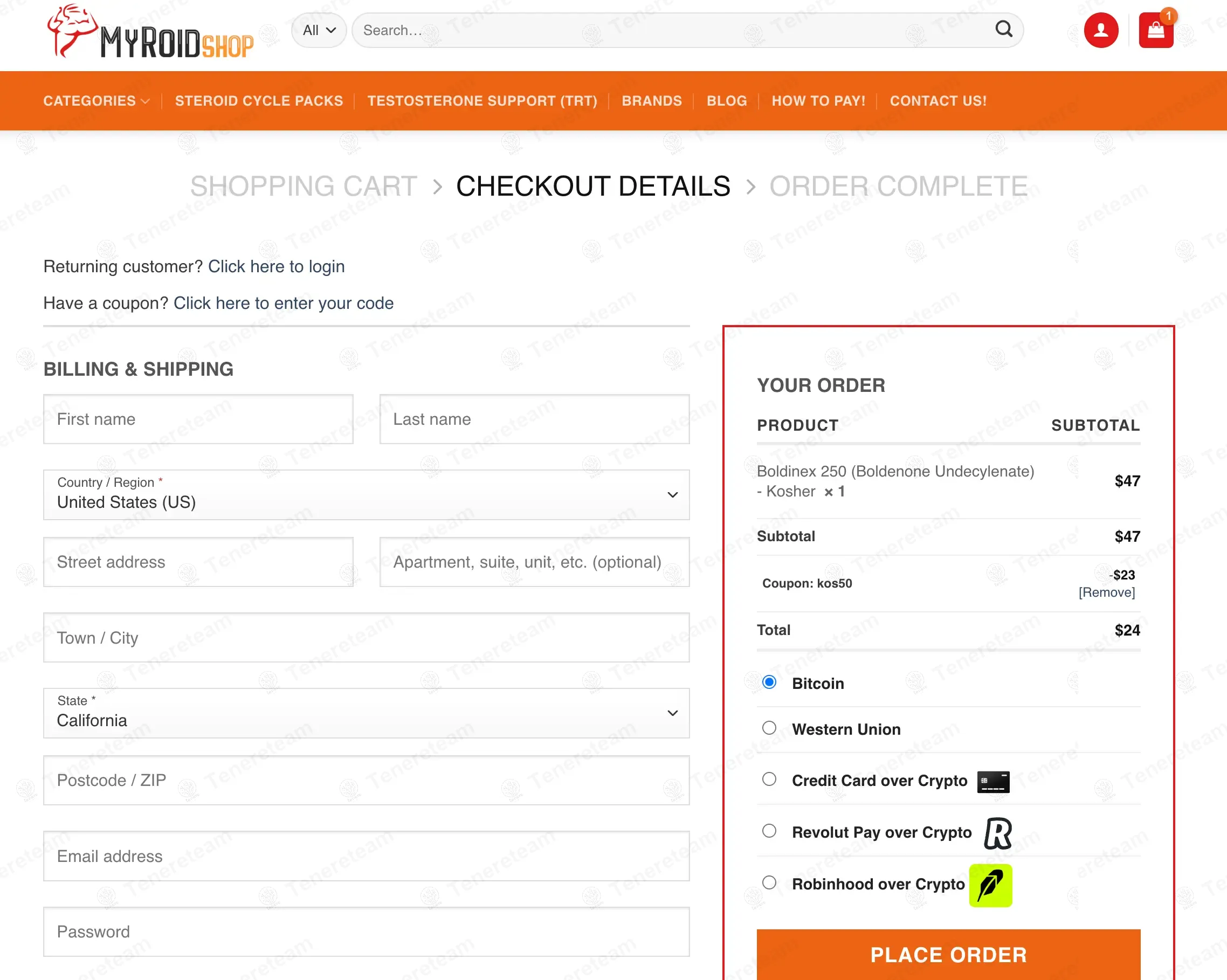Image resolution: width=1227 pixels, height=980 pixels.
Task: Click the PLACE ORDER button
Action: (x=948, y=955)
